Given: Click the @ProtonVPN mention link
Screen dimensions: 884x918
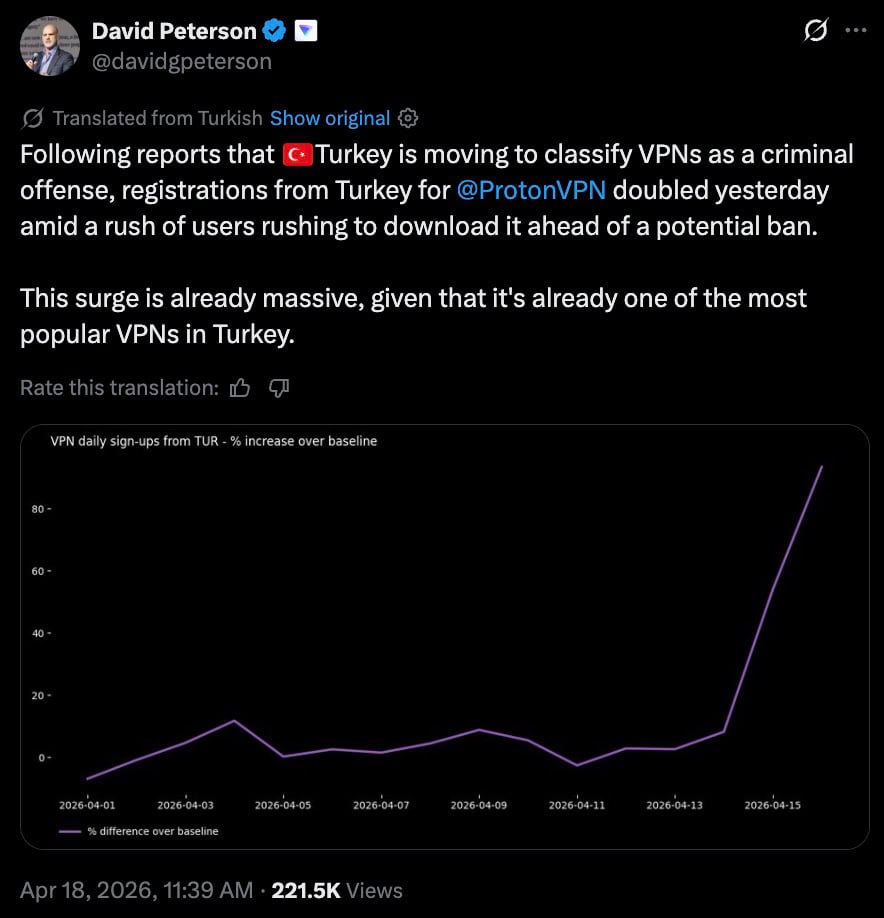Looking at the screenshot, I should click(531, 189).
